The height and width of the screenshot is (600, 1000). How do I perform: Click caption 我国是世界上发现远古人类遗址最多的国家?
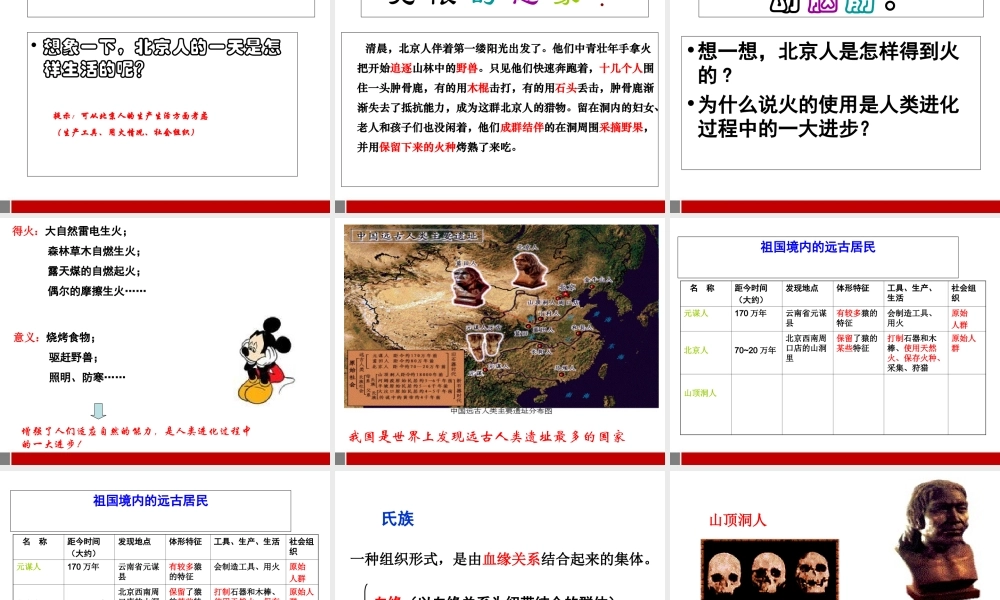tap(487, 437)
